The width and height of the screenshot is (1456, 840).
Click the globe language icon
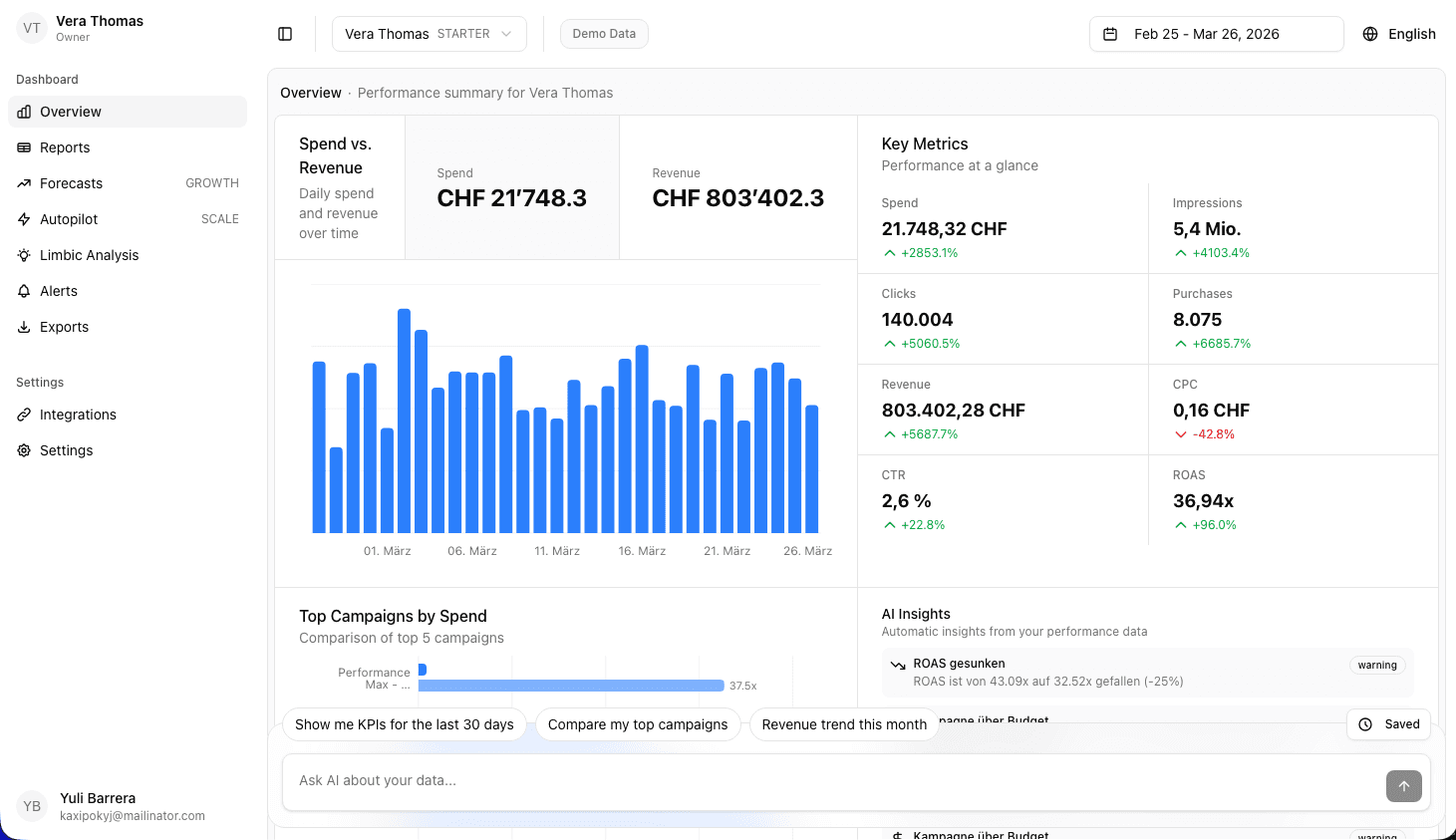[1370, 34]
